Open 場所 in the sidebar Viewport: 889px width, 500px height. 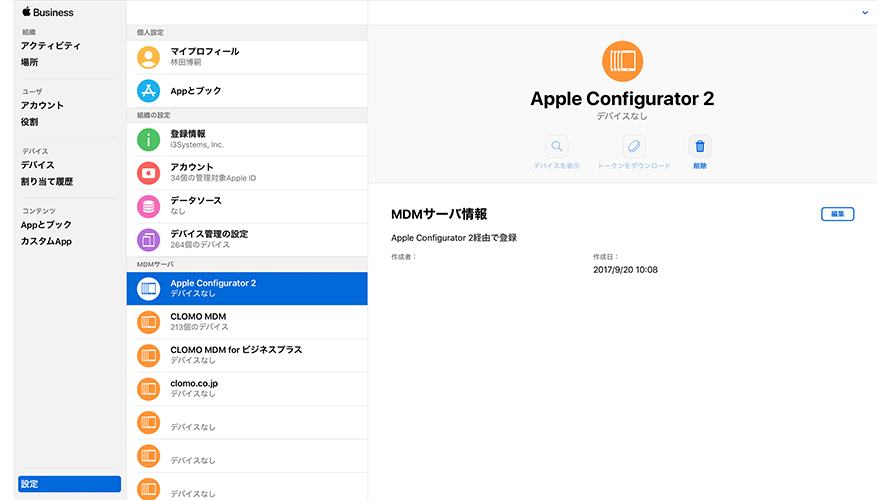[x=29, y=62]
